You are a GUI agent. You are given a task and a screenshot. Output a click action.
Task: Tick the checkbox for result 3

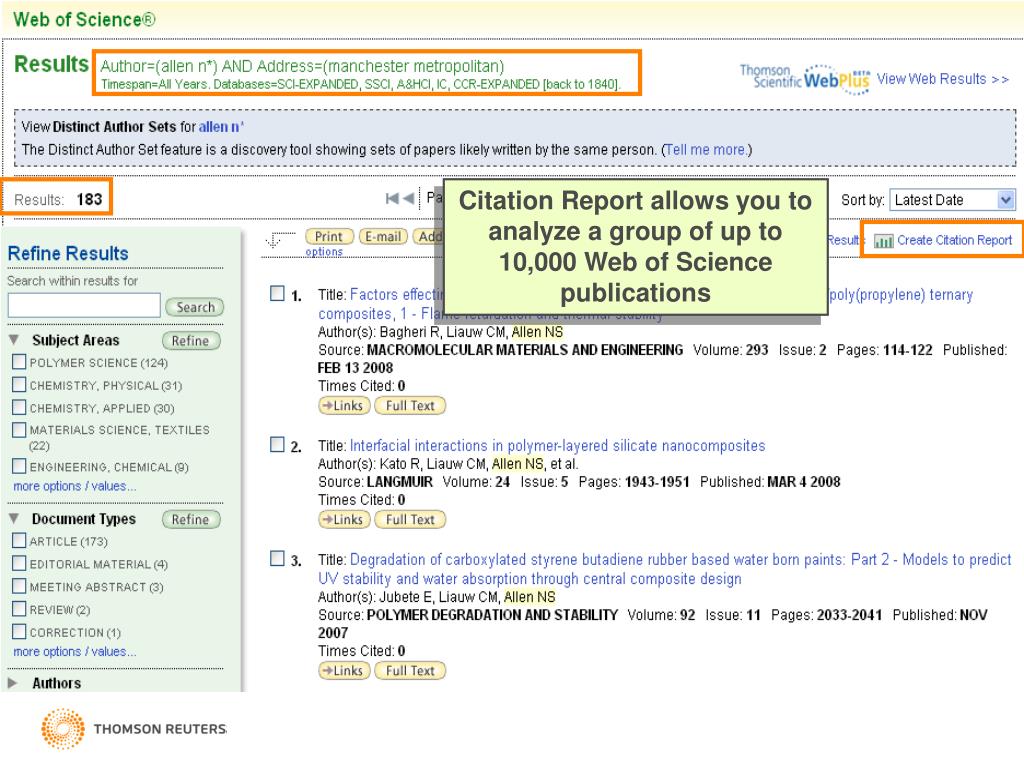coord(277,558)
